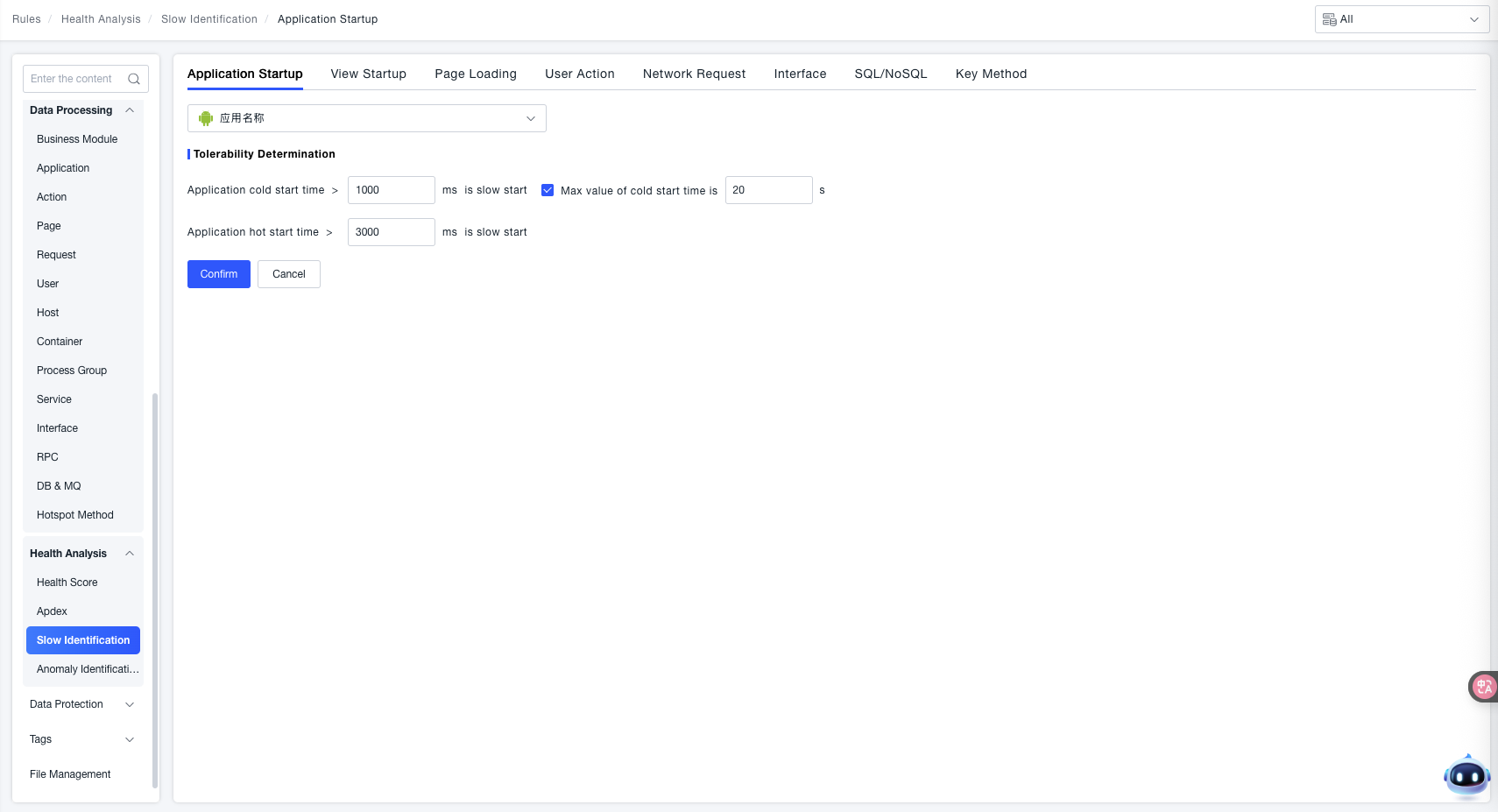This screenshot has height=812, width=1498.
Task: Switch to the SQL/NoSQL tab
Action: click(x=890, y=74)
